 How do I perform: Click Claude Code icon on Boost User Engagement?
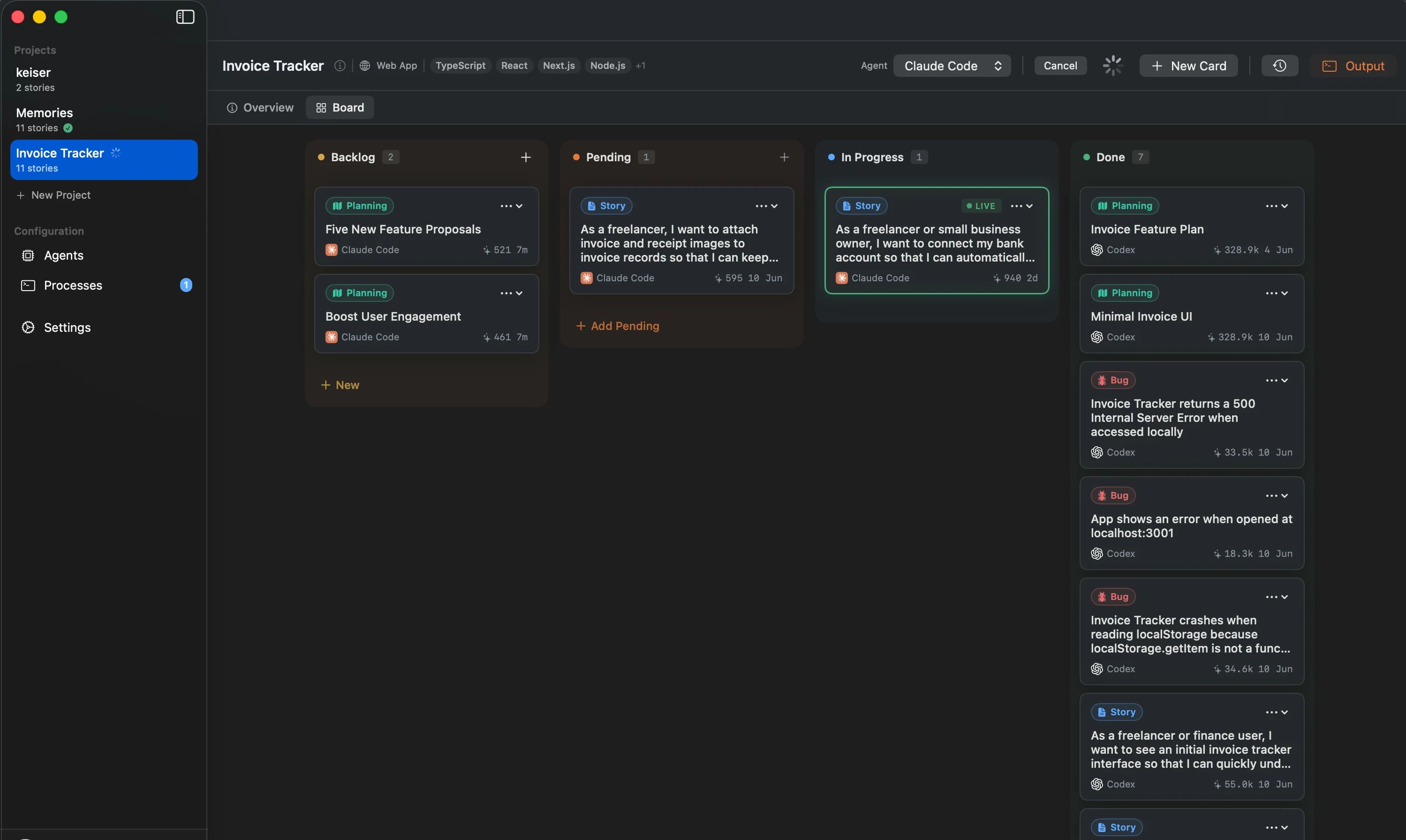(x=331, y=337)
